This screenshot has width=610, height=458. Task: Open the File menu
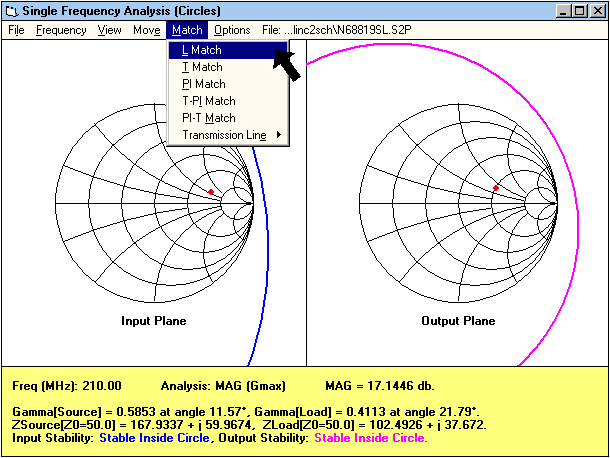pyautogui.click(x=16, y=30)
